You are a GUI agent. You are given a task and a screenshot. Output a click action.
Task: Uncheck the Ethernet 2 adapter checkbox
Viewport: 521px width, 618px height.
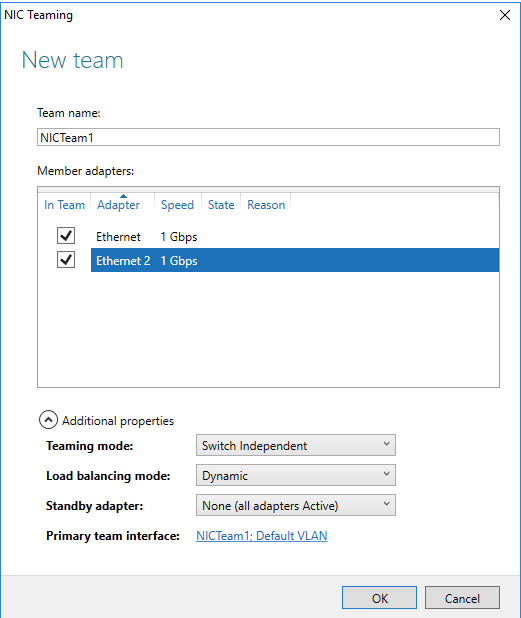66,260
